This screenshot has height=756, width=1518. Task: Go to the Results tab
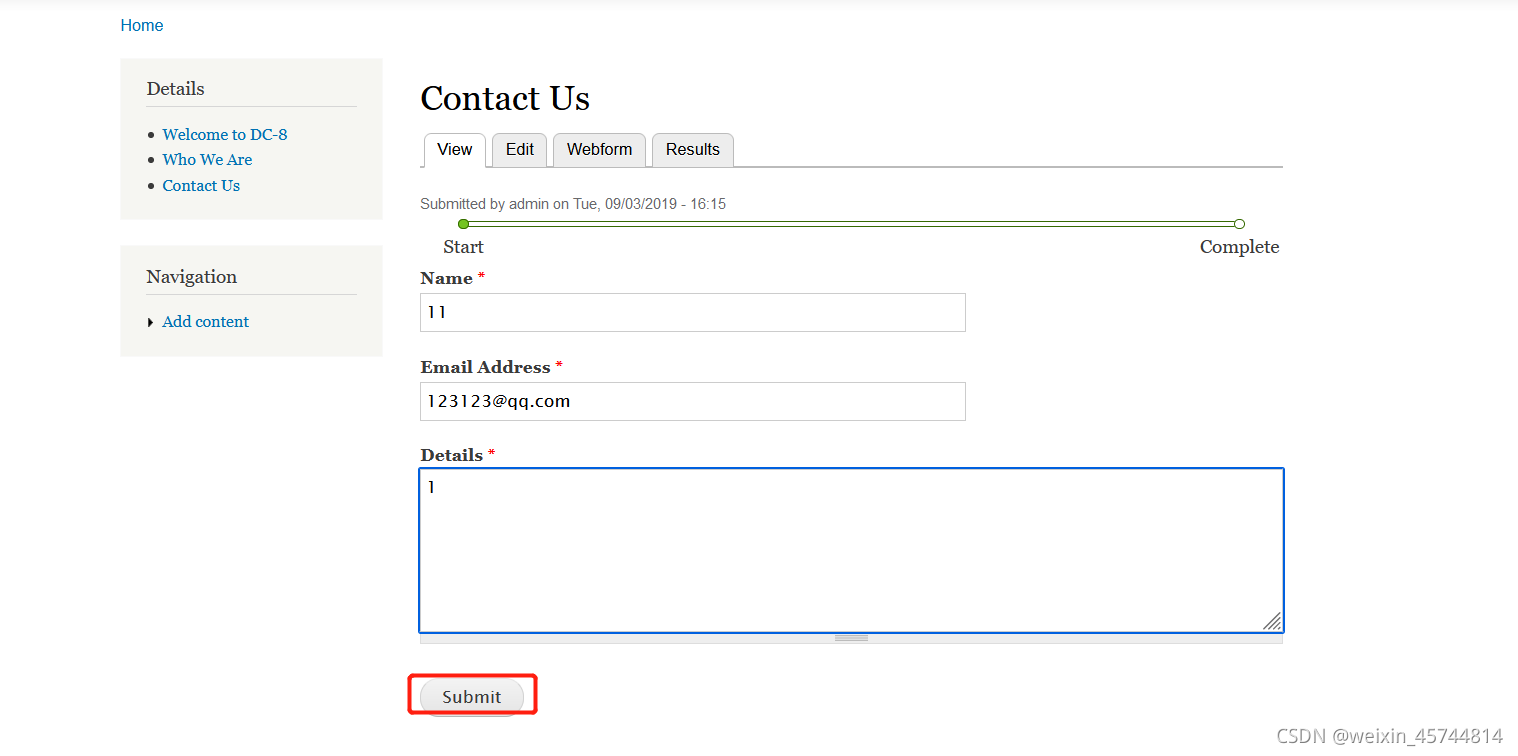[692, 150]
